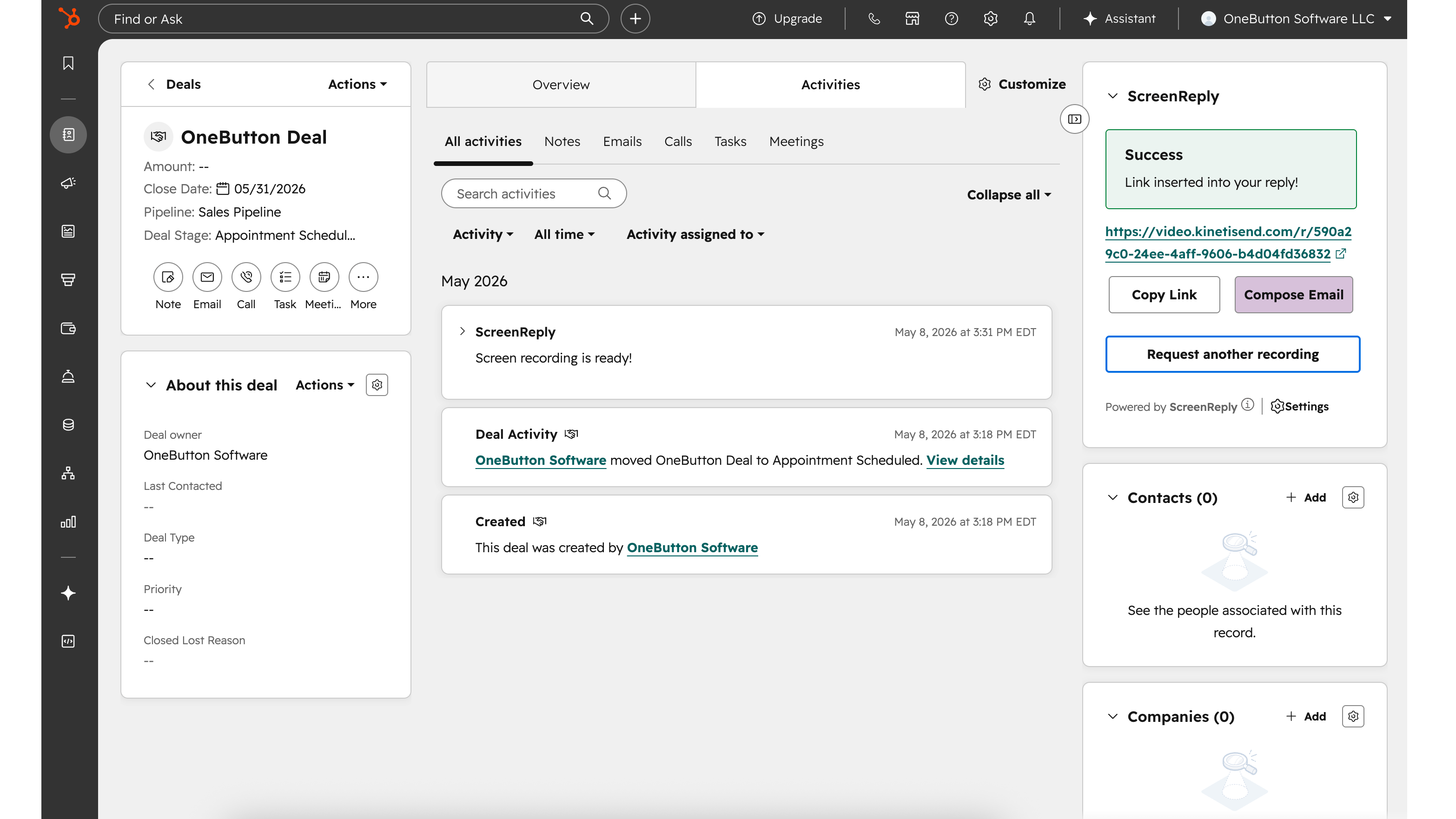Click info icon beside Powered by ScreenReply
Viewport: 1456px width, 819px height.
click(x=1247, y=405)
